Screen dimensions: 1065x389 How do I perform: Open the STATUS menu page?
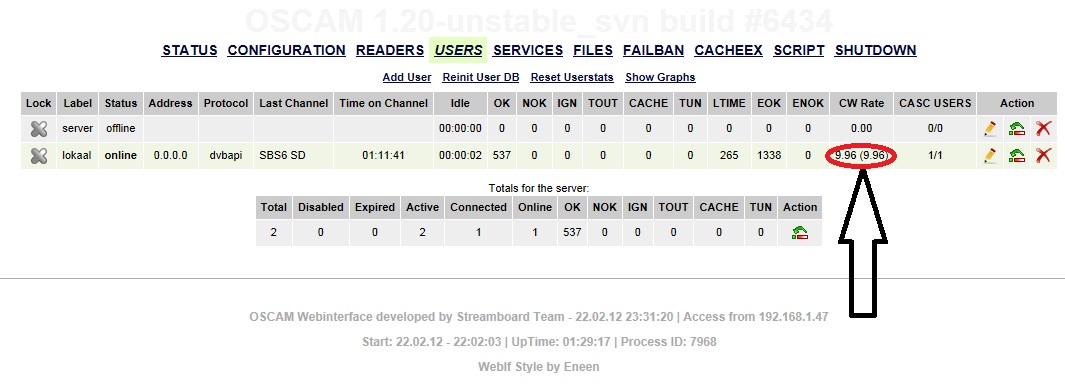point(189,50)
